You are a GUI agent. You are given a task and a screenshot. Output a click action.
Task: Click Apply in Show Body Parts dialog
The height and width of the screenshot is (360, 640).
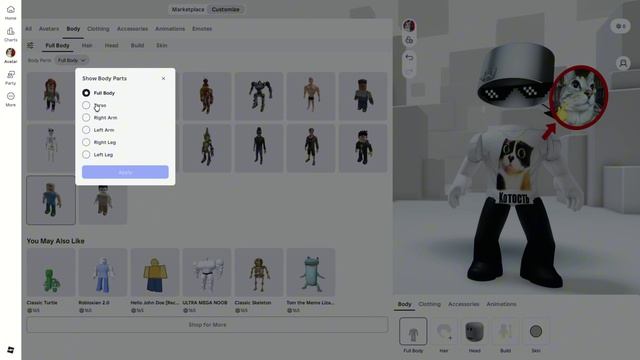click(x=125, y=172)
